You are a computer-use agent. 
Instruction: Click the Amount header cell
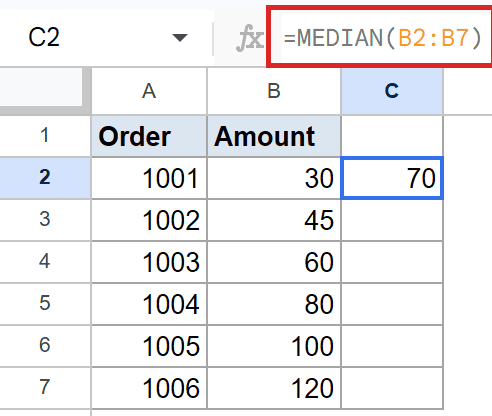274,136
